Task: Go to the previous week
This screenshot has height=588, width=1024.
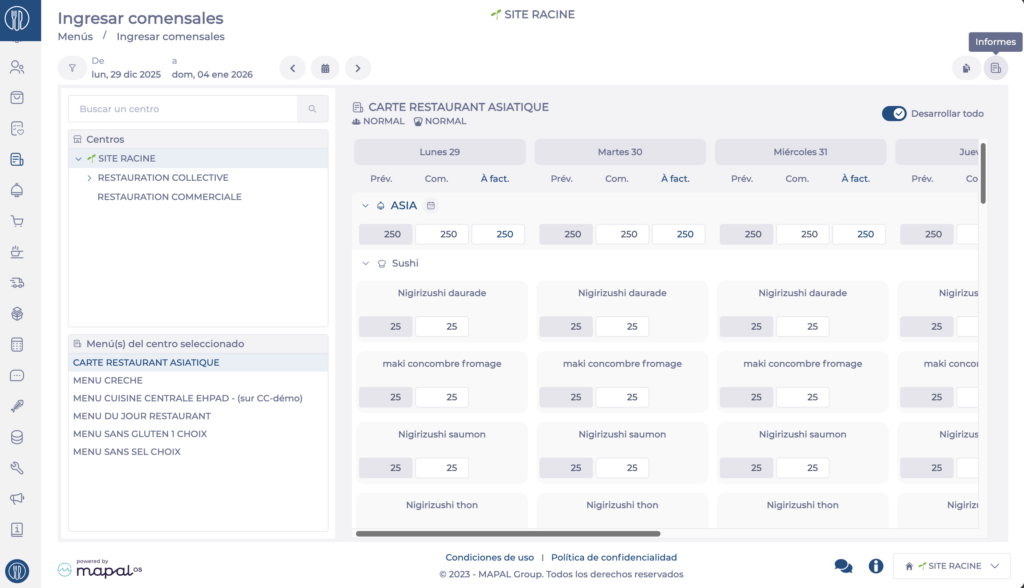Action: tap(293, 68)
